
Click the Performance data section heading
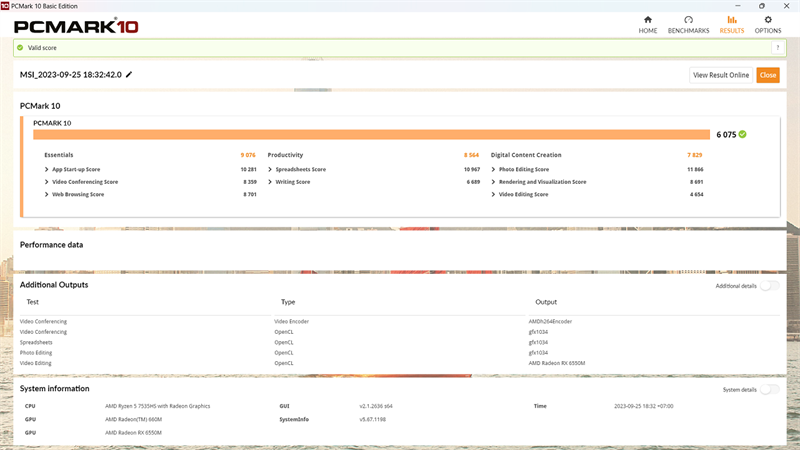52,244
